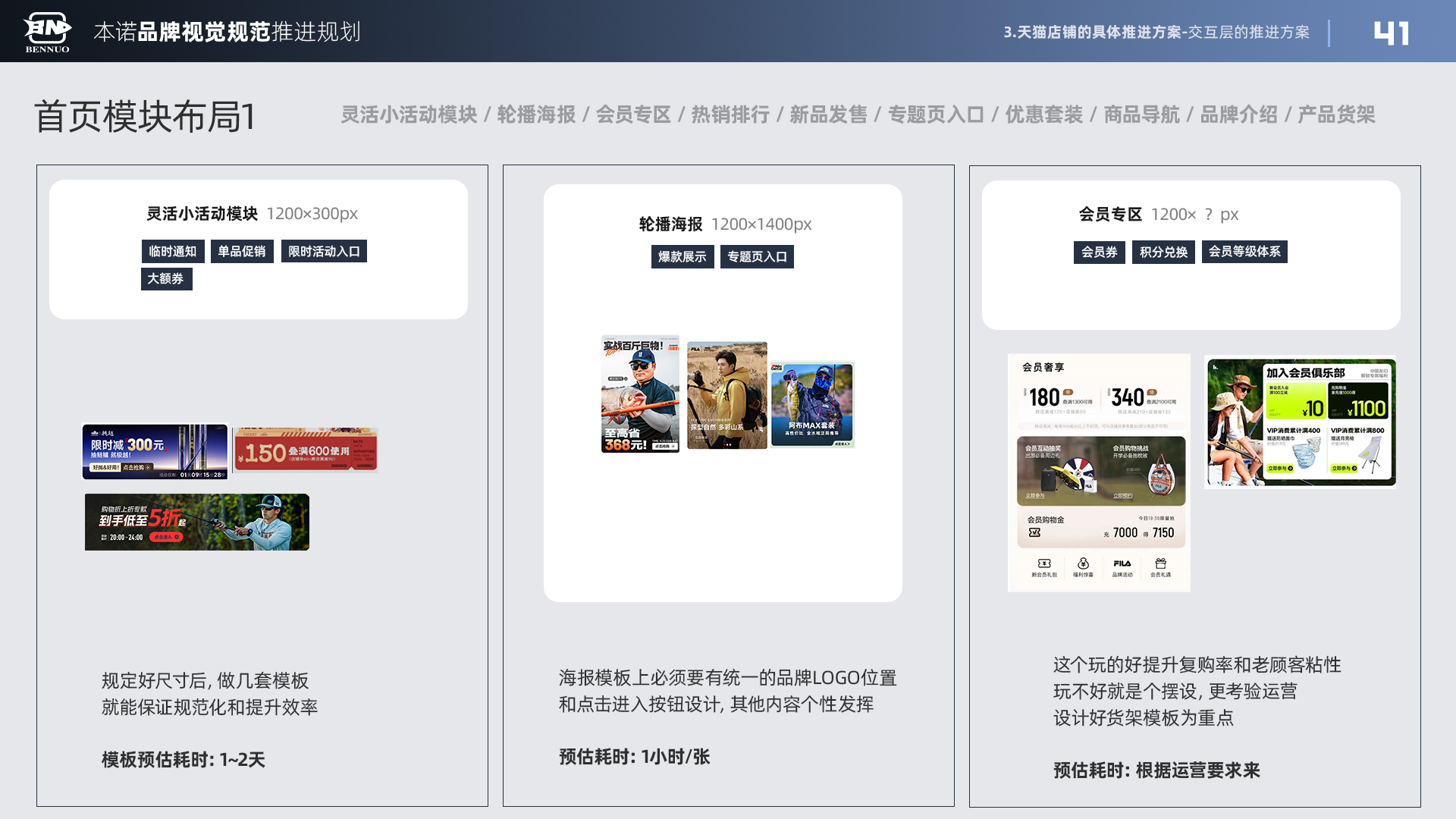
Task: Click the 加入会员俱乐部 heading
Action: point(1305,372)
